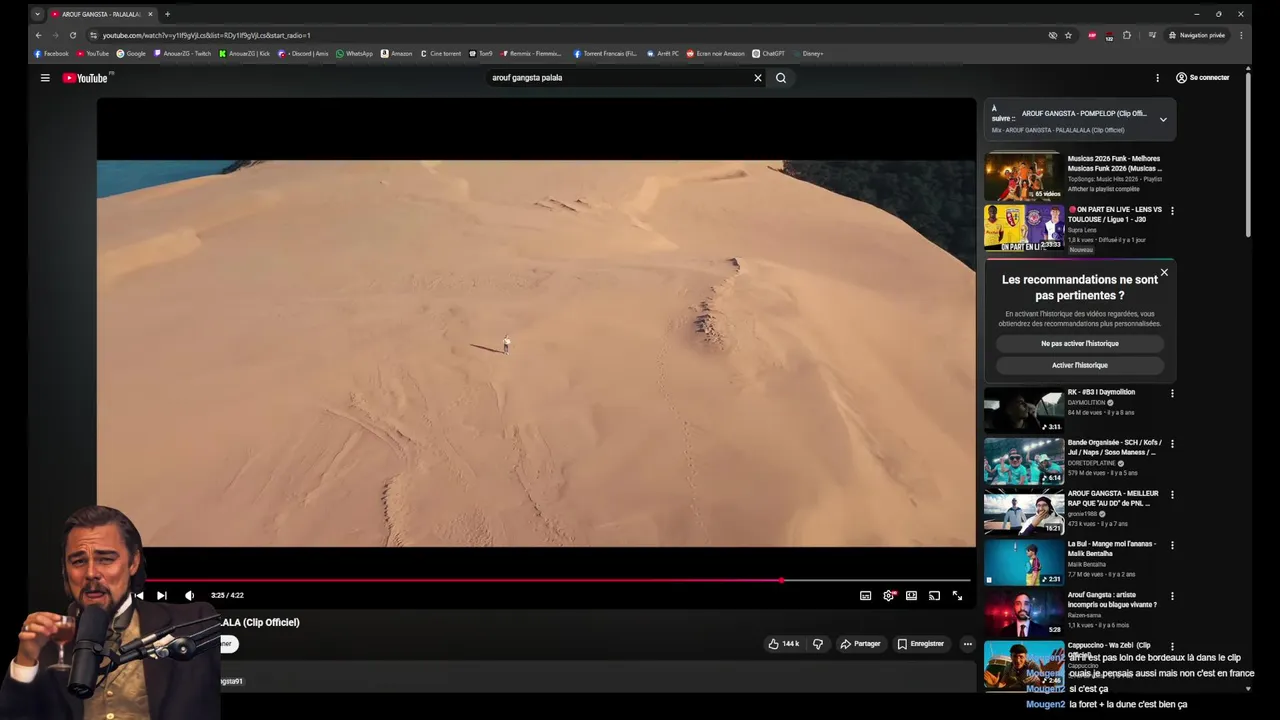This screenshot has width=1280, height=720.
Task: Select the AROUF GANGSTA - PALALALALA tab
Action: pyautogui.click(x=102, y=14)
